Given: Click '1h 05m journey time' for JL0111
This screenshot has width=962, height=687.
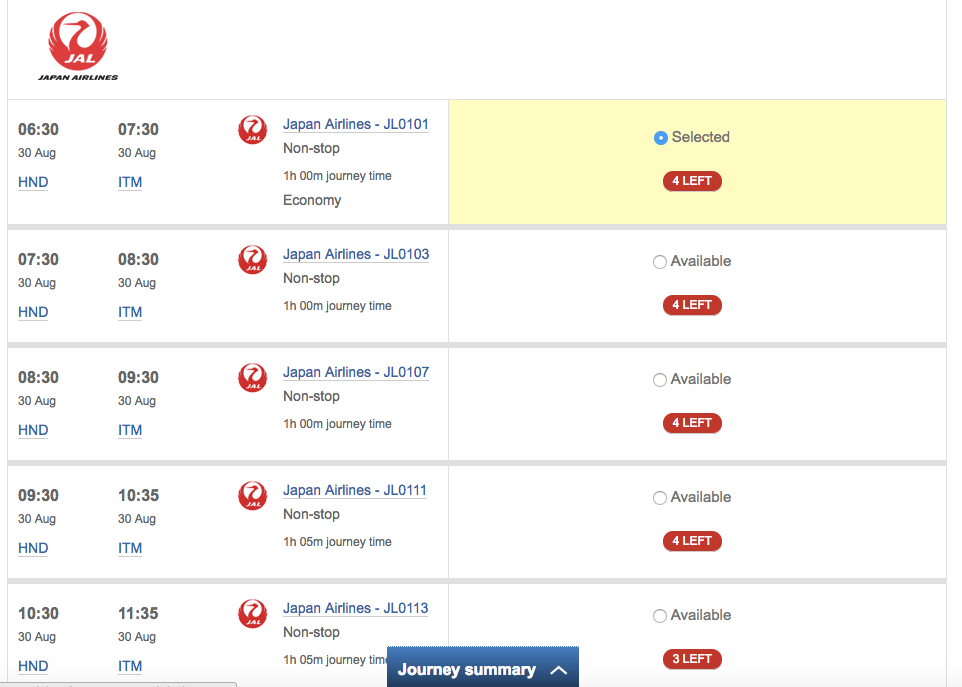Looking at the screenshot, I should tap(337, 542).
